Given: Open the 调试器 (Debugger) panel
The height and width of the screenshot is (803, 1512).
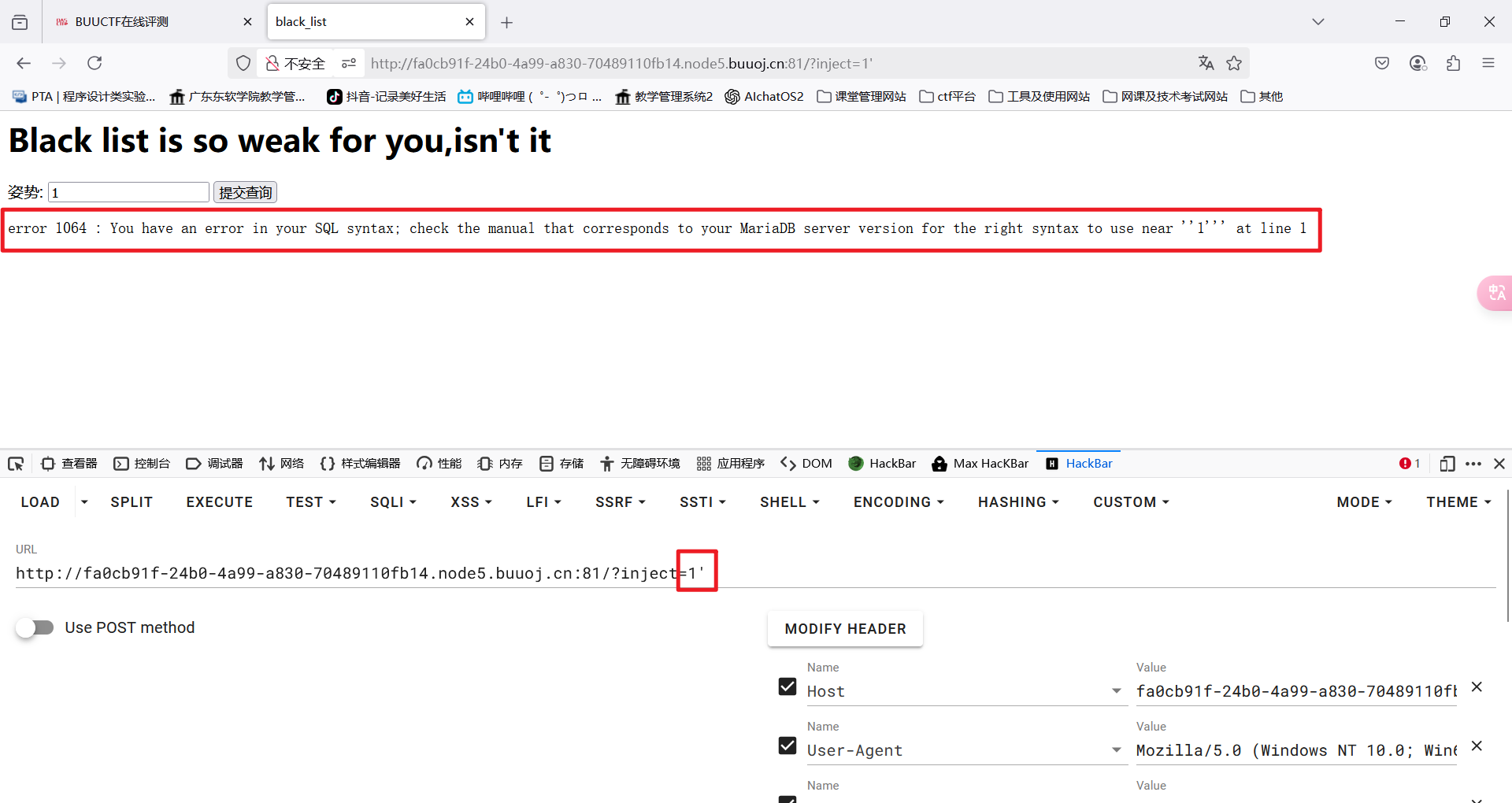Looking at the screenshot, I should pyautogui.click(x=213, y=464).
